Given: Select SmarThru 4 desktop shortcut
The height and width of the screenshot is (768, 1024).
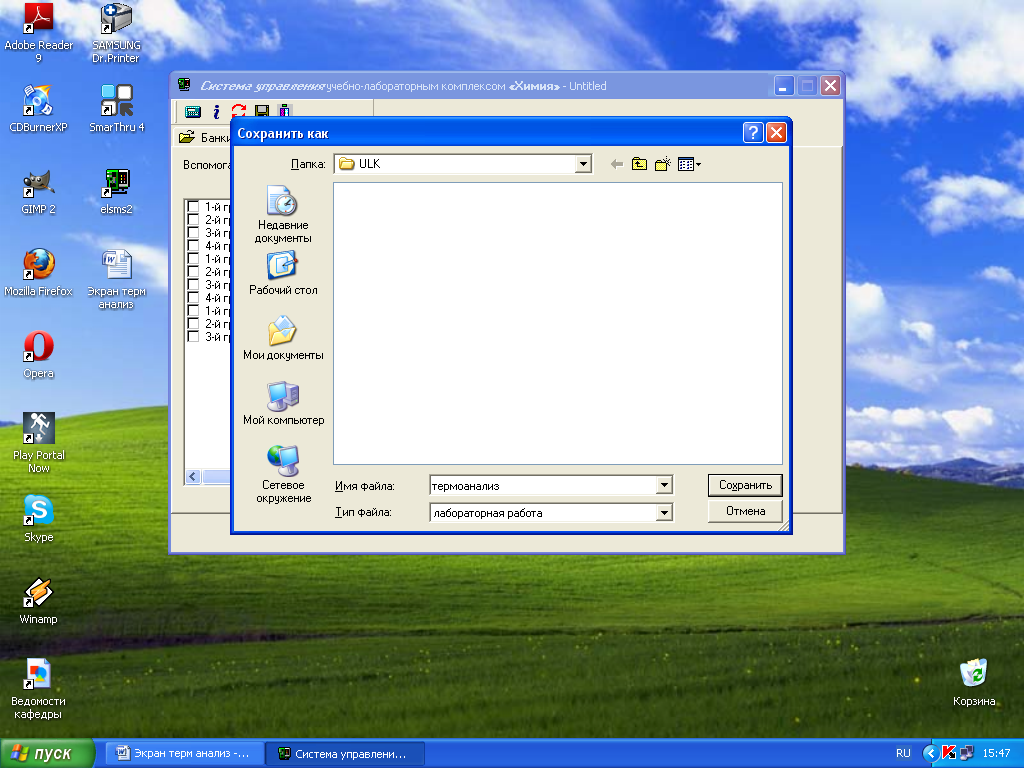Looking at the screenshot, I should (116, 108).
